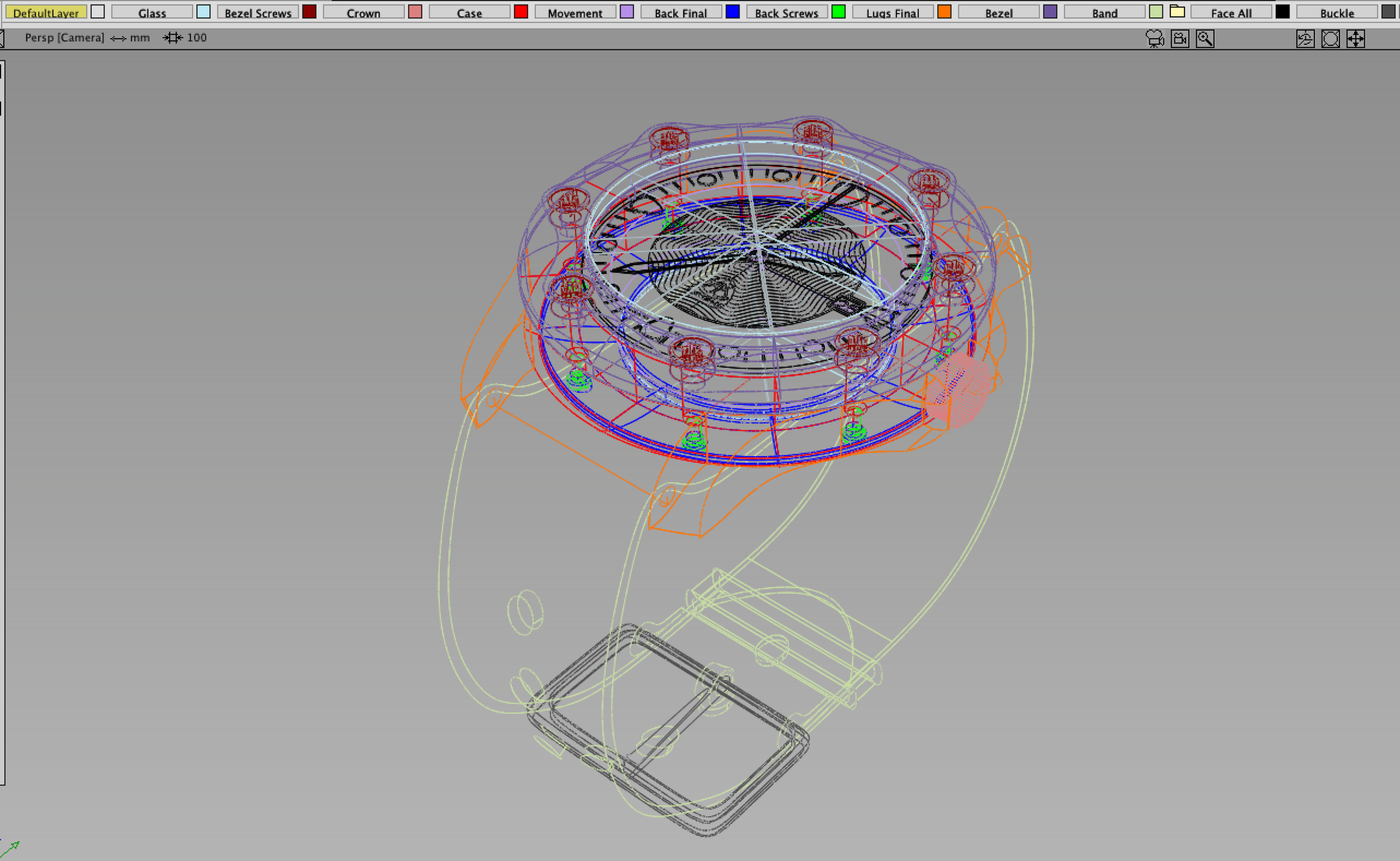Click the view rotate icon
This screenshot has width=1400, height=861.
(1305, 39)
